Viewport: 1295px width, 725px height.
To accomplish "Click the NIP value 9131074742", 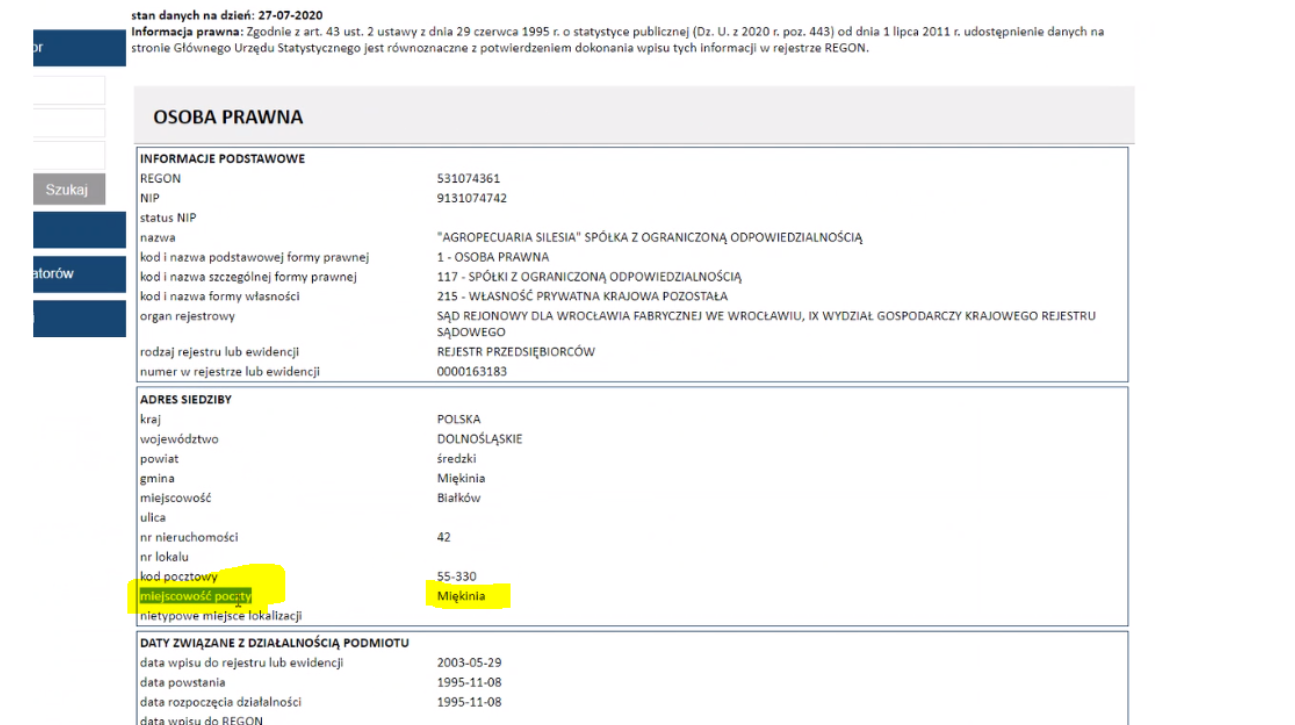I will pyautogui.click(x=471, y=198).
